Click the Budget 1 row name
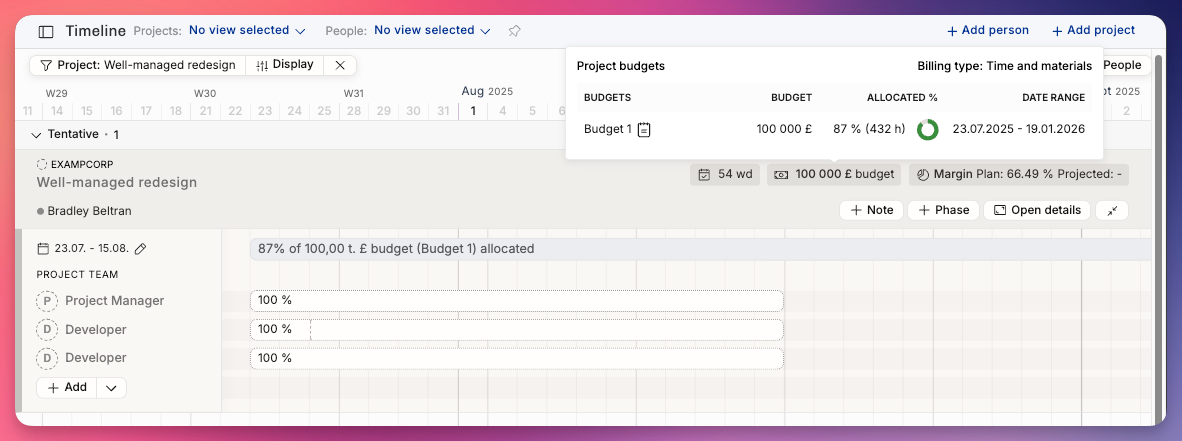Image resolution: width=1182 pixels, height=441 pixels. point(608,129)
